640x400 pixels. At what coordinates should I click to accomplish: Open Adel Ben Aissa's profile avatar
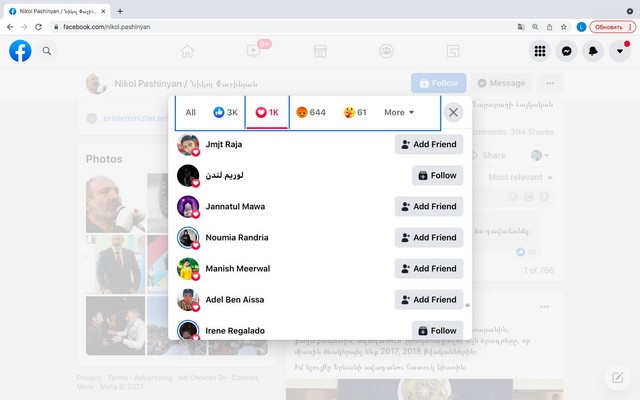(188, 300)
